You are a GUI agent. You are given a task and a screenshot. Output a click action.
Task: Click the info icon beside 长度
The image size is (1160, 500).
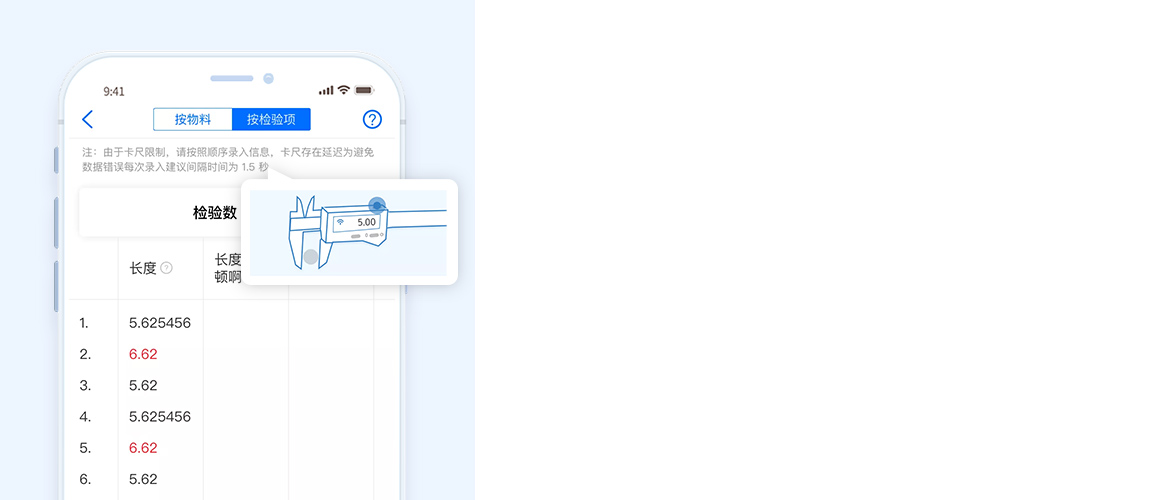tap(166, 268)
